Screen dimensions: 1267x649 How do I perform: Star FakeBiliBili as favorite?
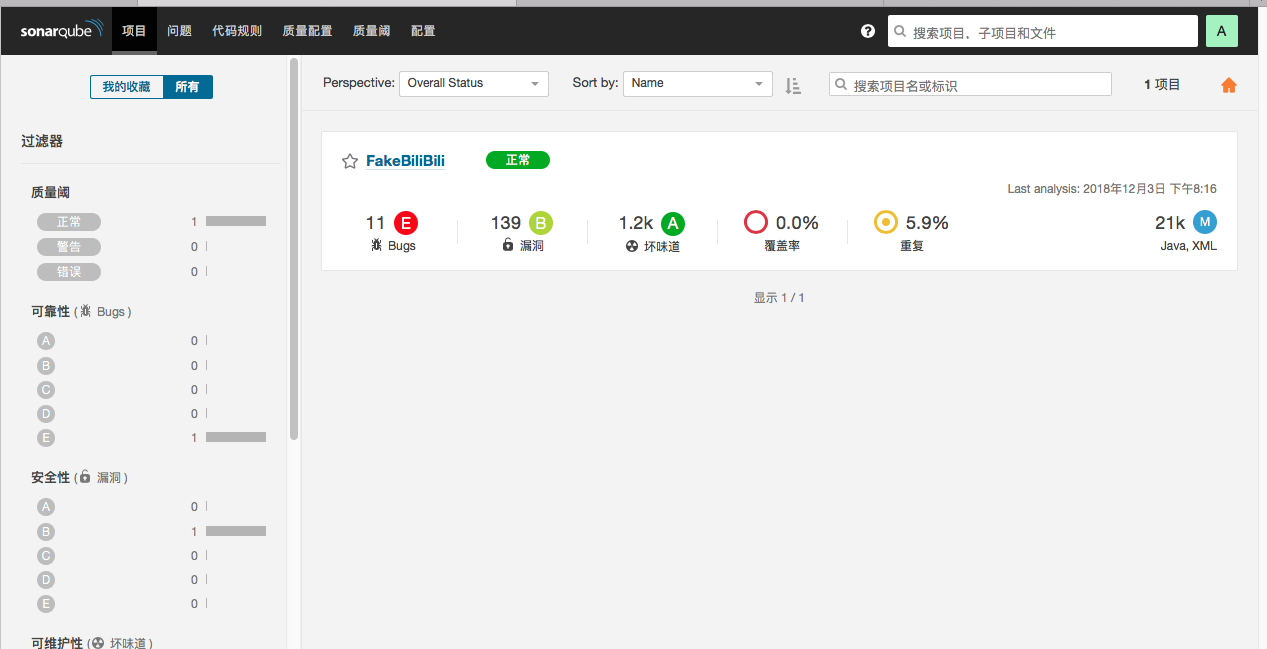[350, 161]
